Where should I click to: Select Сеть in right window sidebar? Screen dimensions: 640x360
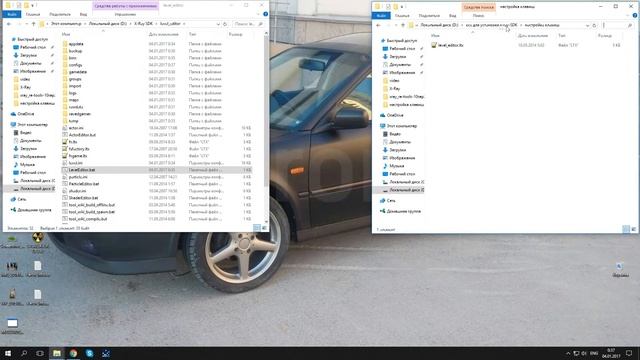click(391, 200)
